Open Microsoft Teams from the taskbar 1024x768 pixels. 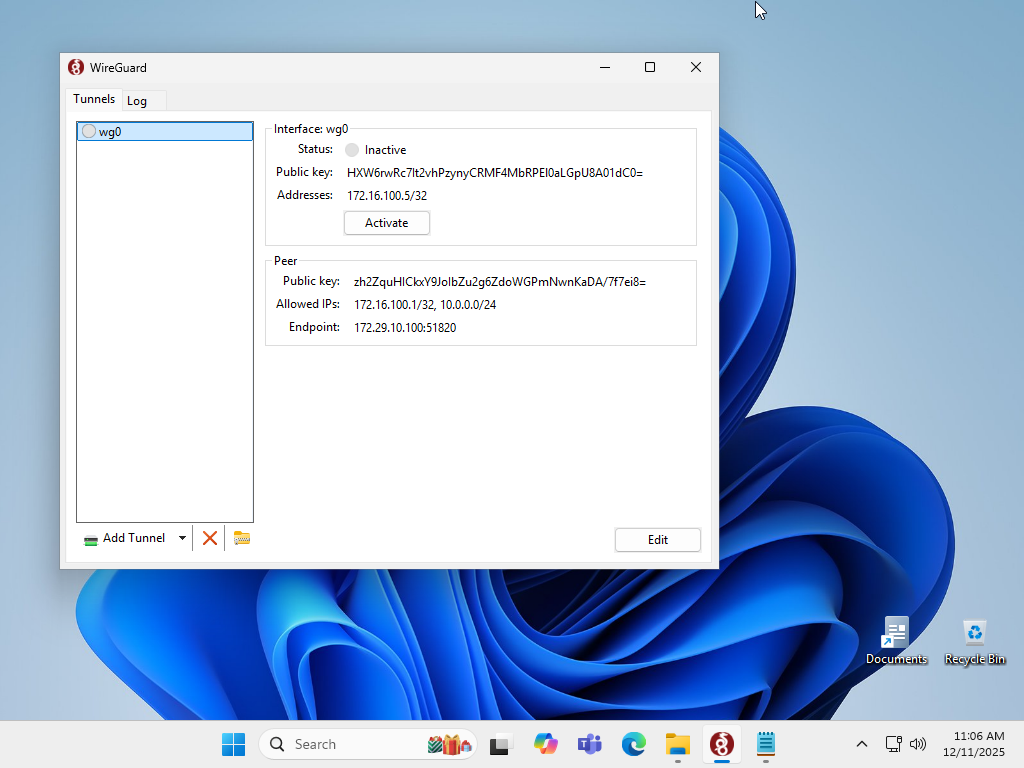tap(589, 744)
